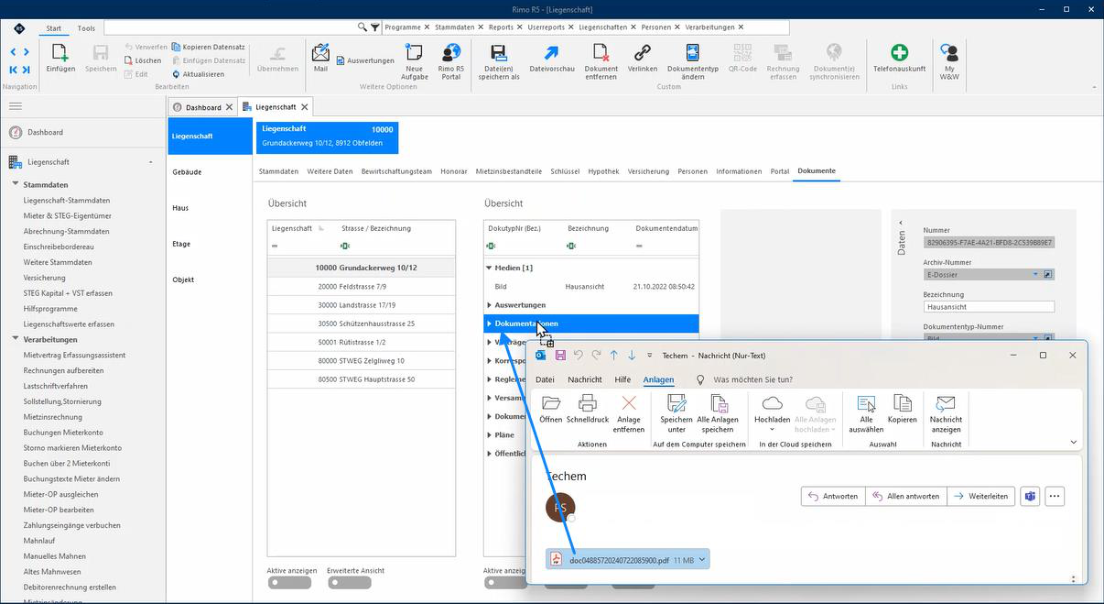Click the Antworten button
This screenshot has height=604, width=1104.
coord(834,496)
